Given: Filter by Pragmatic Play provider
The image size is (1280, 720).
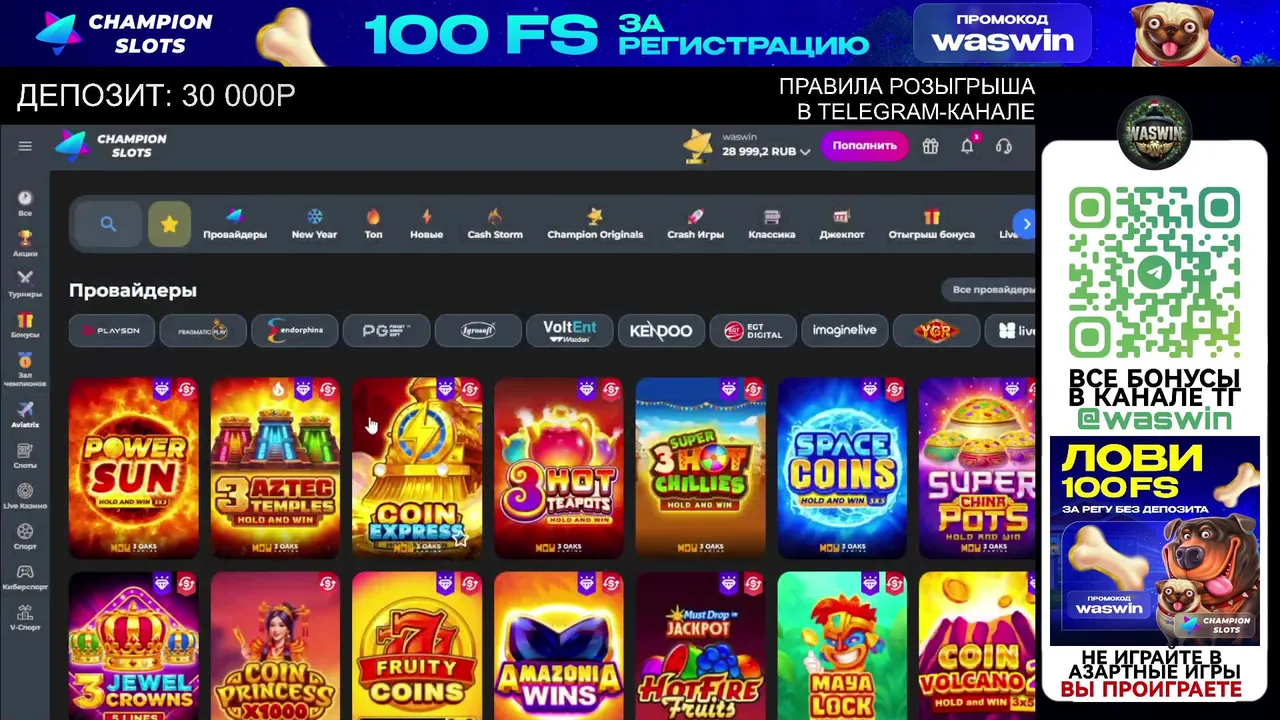Looking at the screenshot, I should (203, 330).
